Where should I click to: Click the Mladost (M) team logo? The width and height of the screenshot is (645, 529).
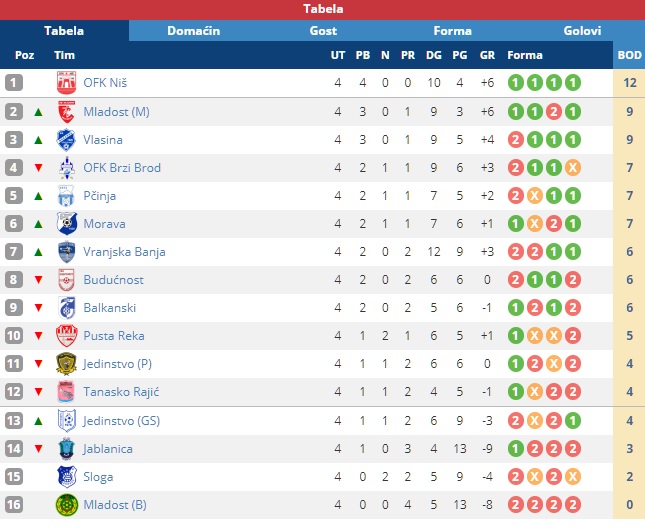pyautogui.click(x=66, y=111)
